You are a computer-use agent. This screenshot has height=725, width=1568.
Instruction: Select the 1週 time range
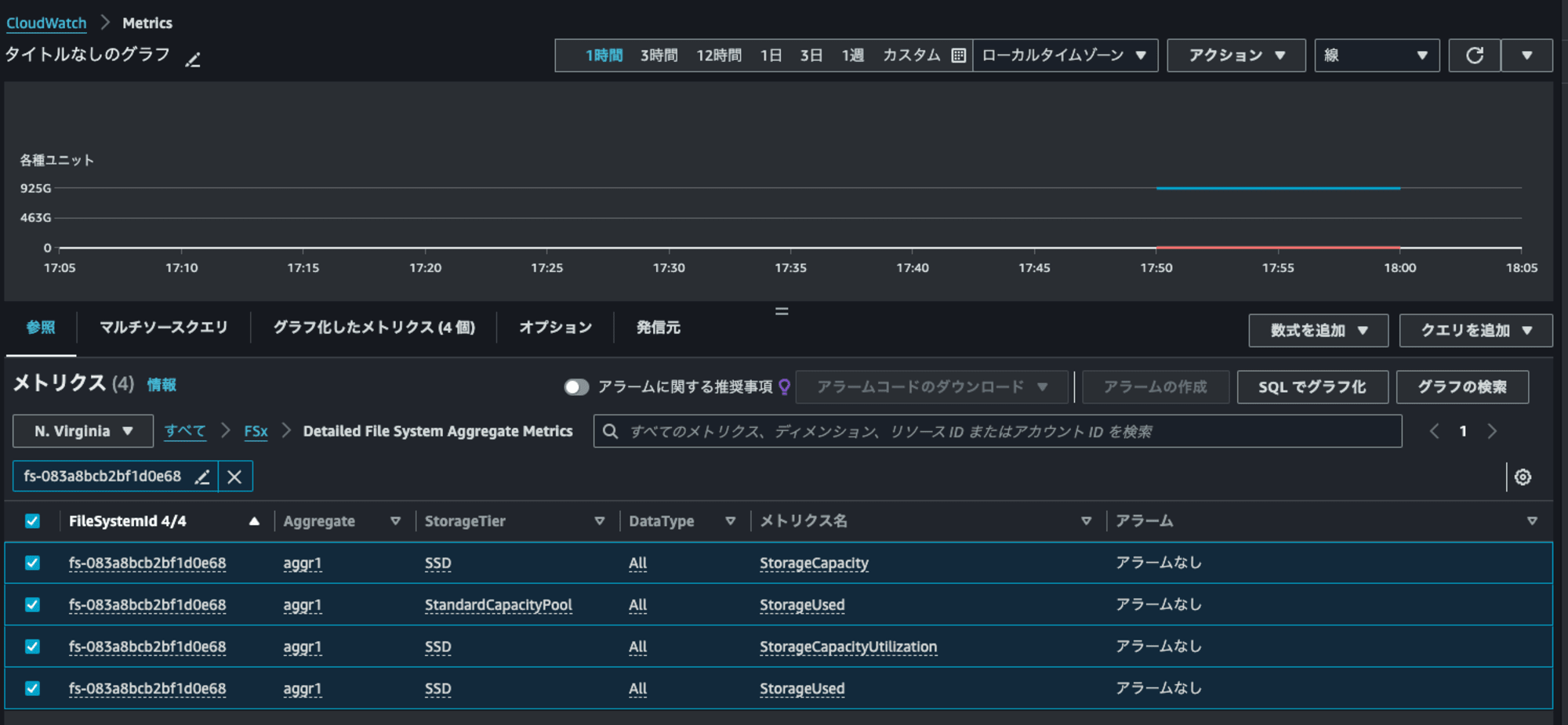[x=852, y=56]
